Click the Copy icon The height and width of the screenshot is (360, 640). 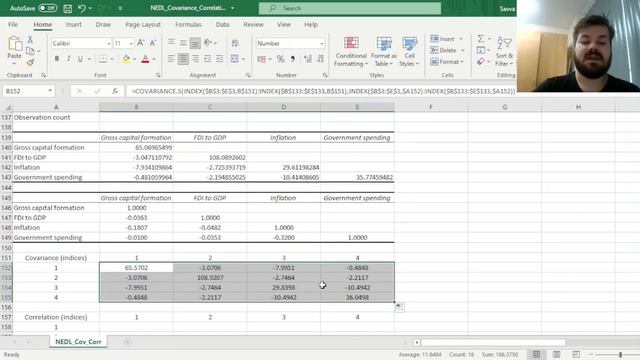30,51
